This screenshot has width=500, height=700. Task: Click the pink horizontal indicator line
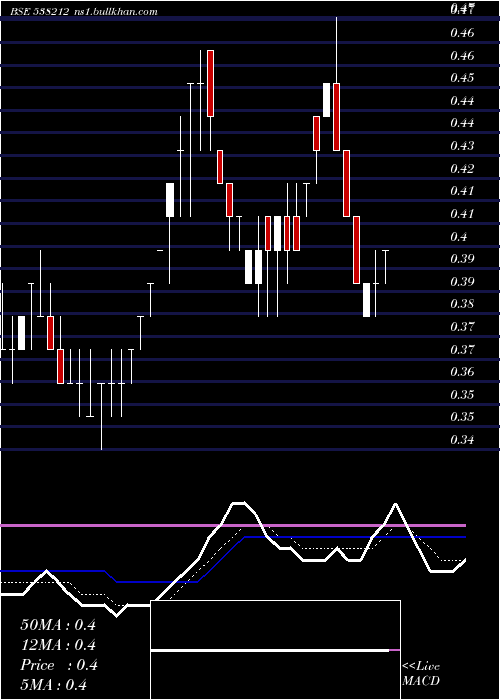pyautogui.click(x=233, y=526)
